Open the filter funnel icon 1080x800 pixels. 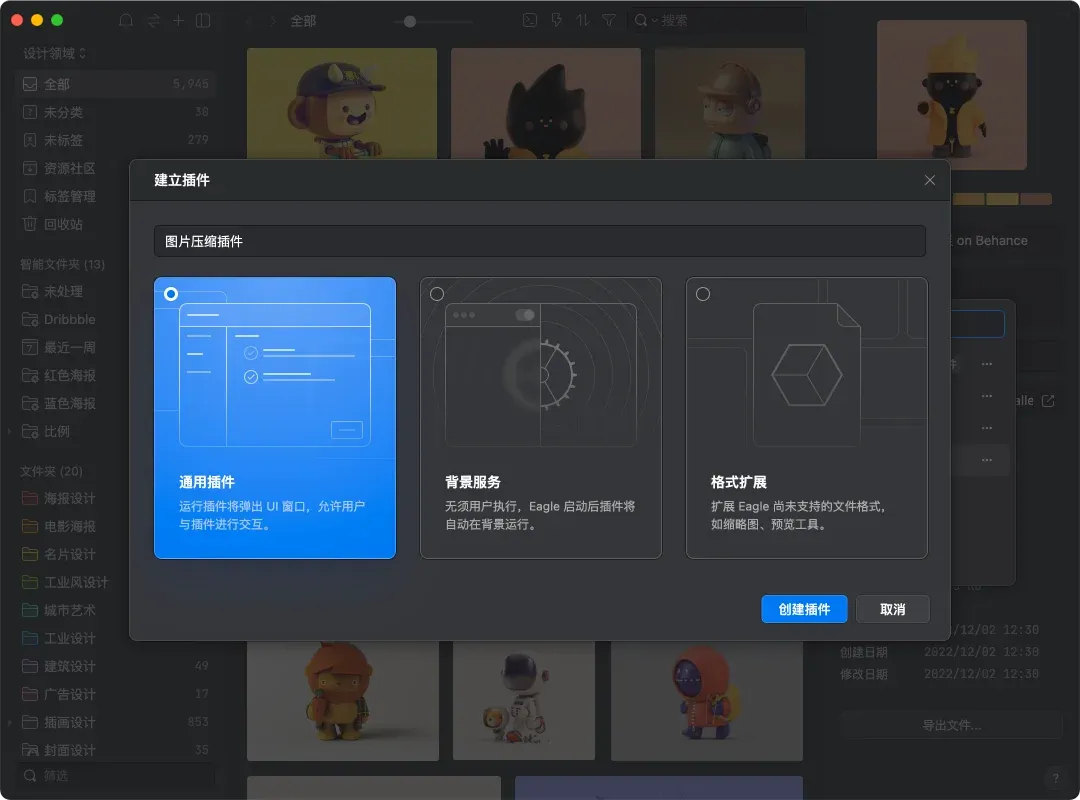609,21
